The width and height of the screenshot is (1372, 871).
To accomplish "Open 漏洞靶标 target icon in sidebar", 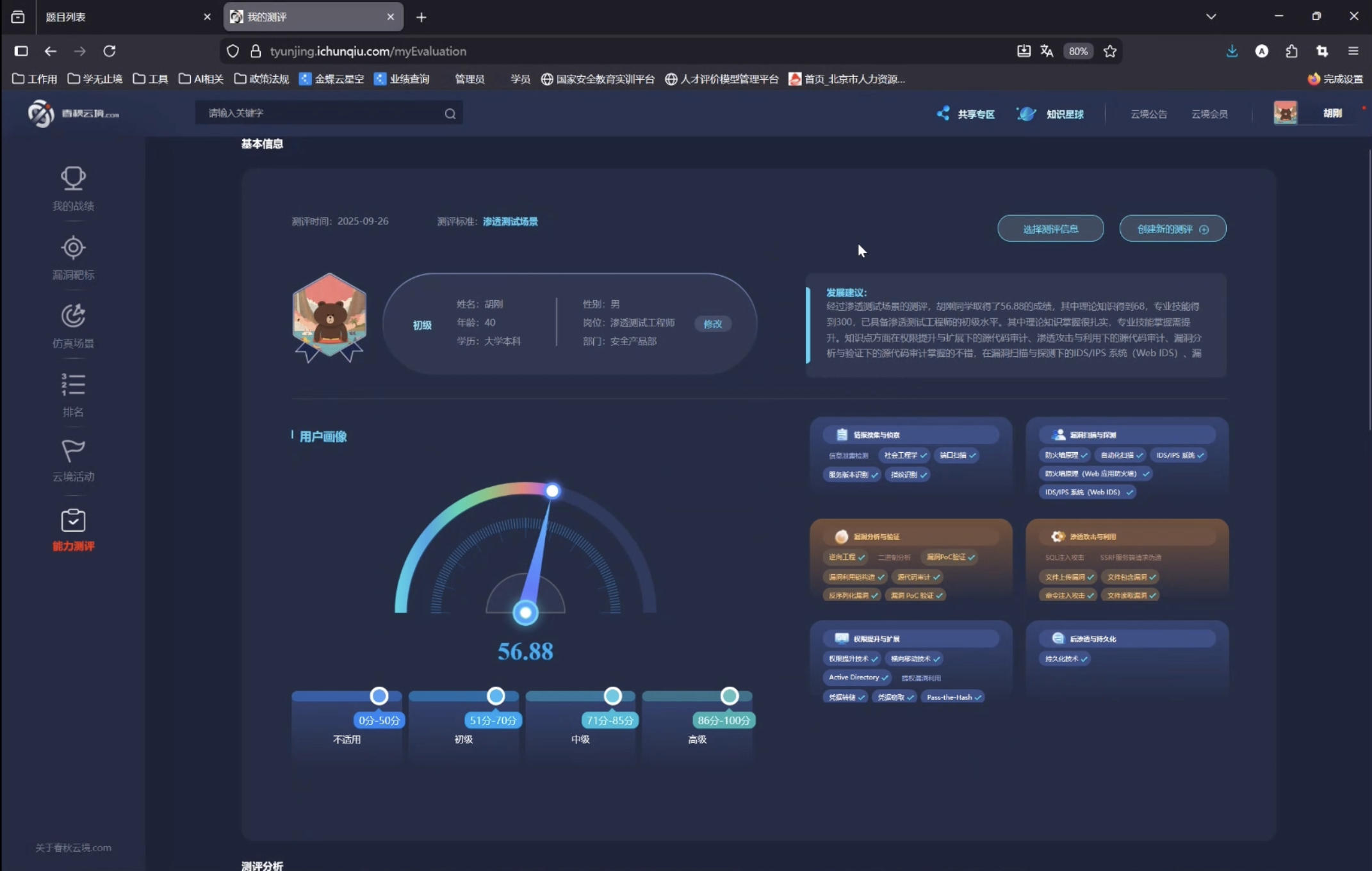I will pyautogui.click(x=73, y=248).
